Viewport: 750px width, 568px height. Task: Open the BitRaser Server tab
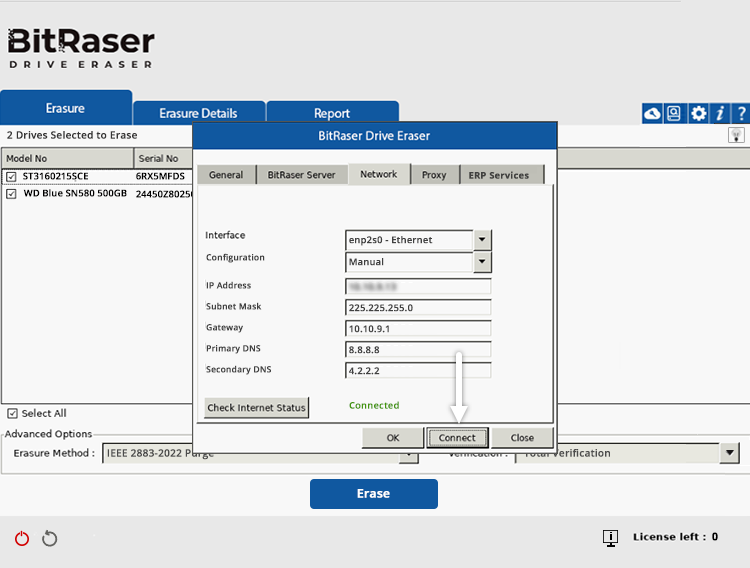(301, 175)
